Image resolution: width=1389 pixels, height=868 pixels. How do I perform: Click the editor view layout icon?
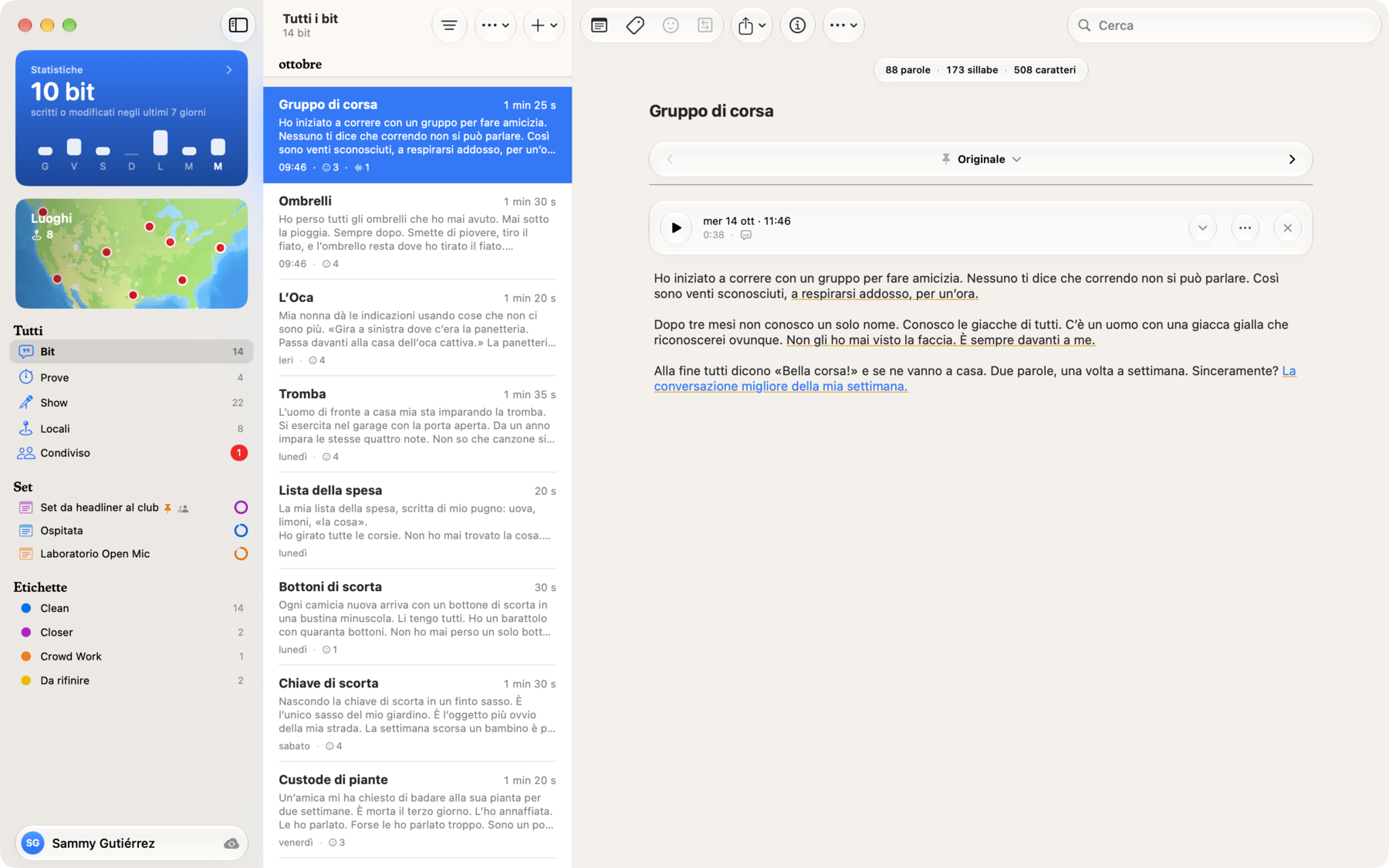(x=600, y=25)
